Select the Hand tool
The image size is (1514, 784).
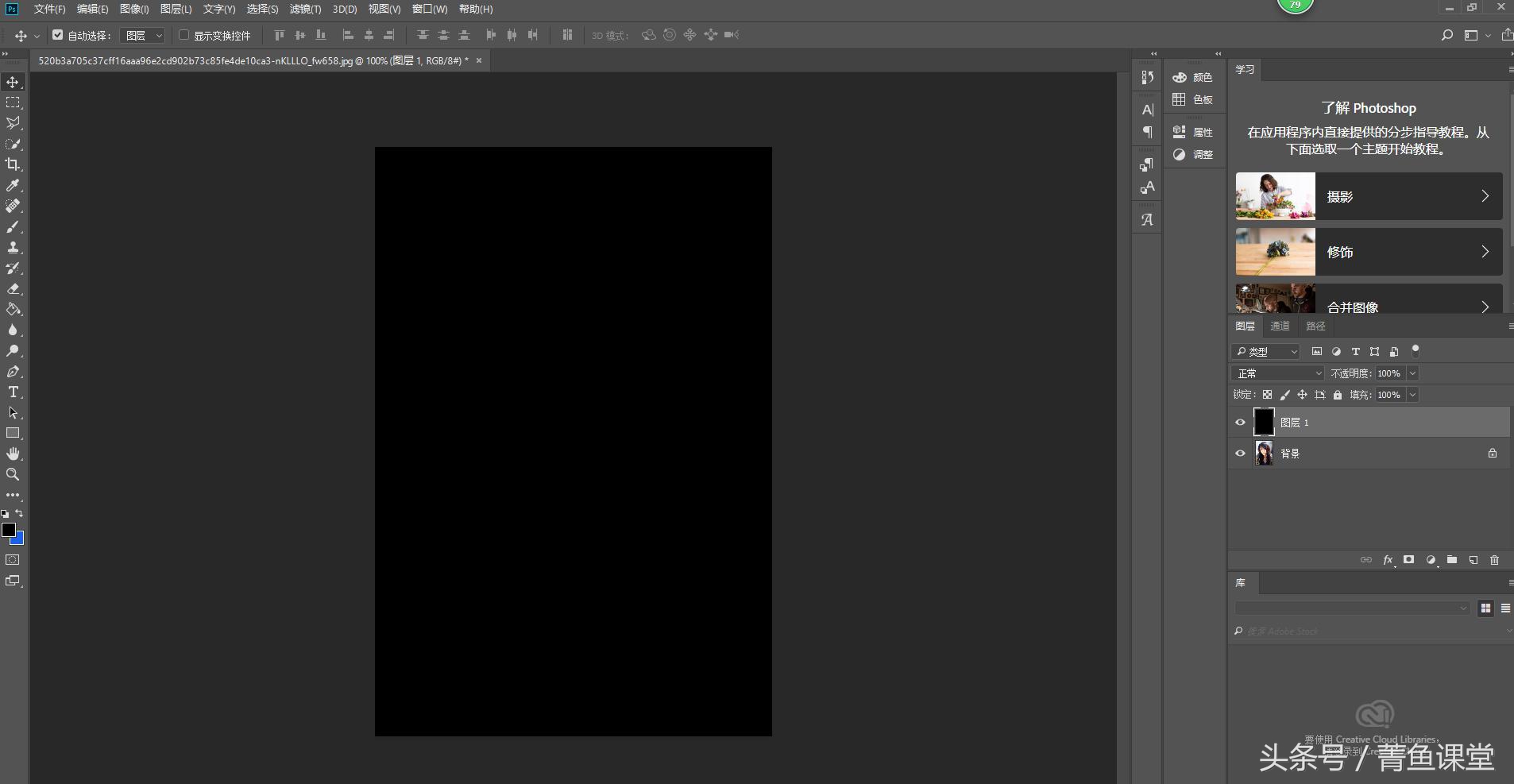tap(13, 454)
